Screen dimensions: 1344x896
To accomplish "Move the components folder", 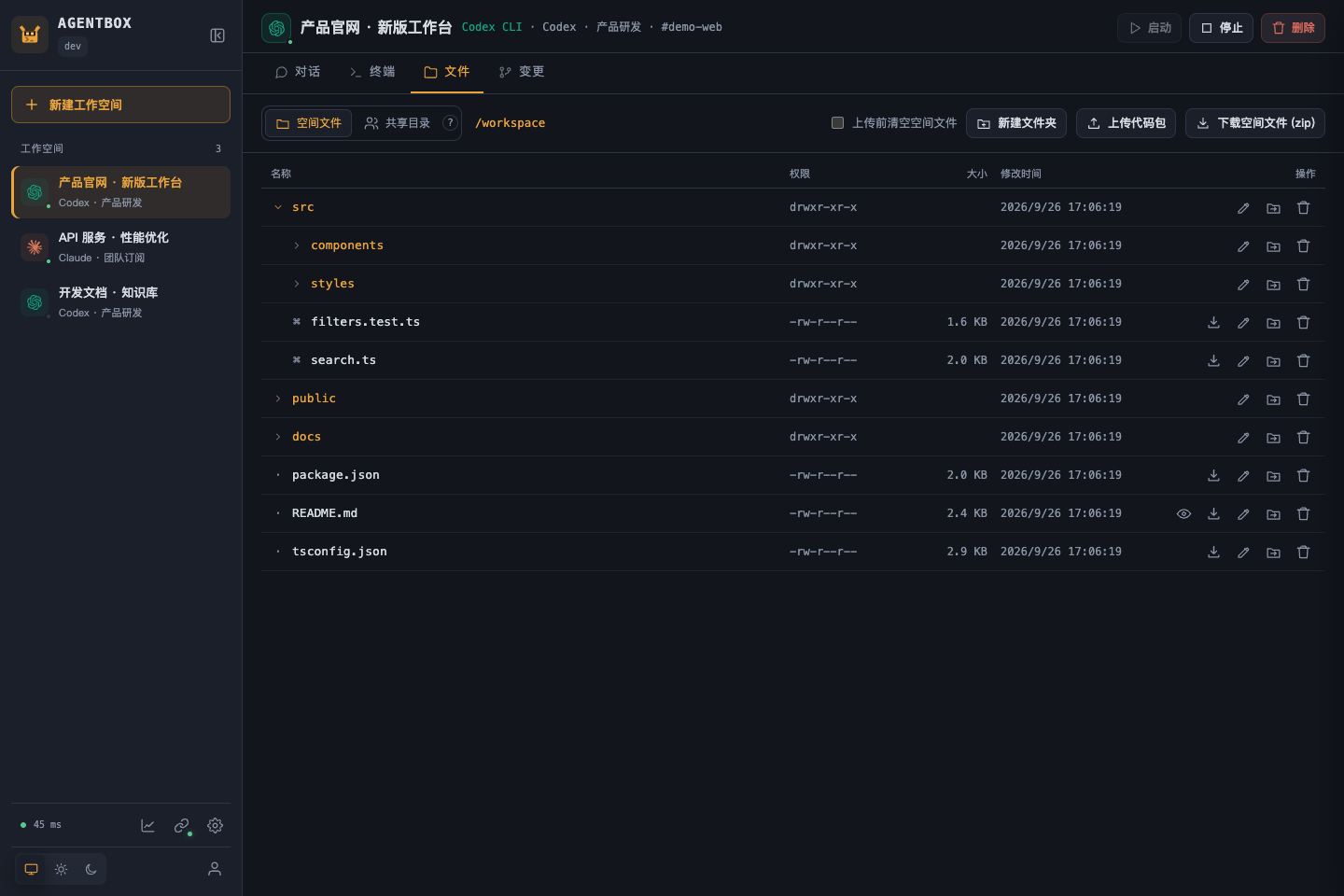I will click(1273, 245).
